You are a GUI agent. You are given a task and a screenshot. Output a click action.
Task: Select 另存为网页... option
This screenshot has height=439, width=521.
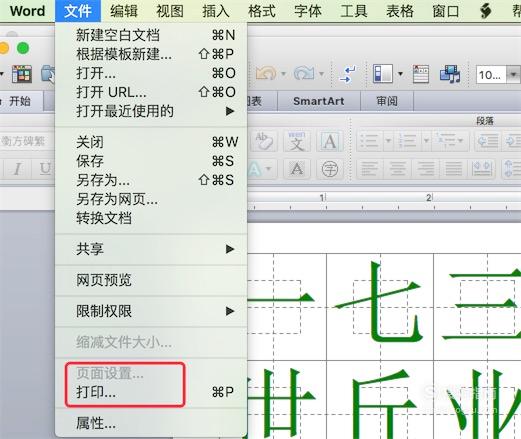tap(151, 199)
